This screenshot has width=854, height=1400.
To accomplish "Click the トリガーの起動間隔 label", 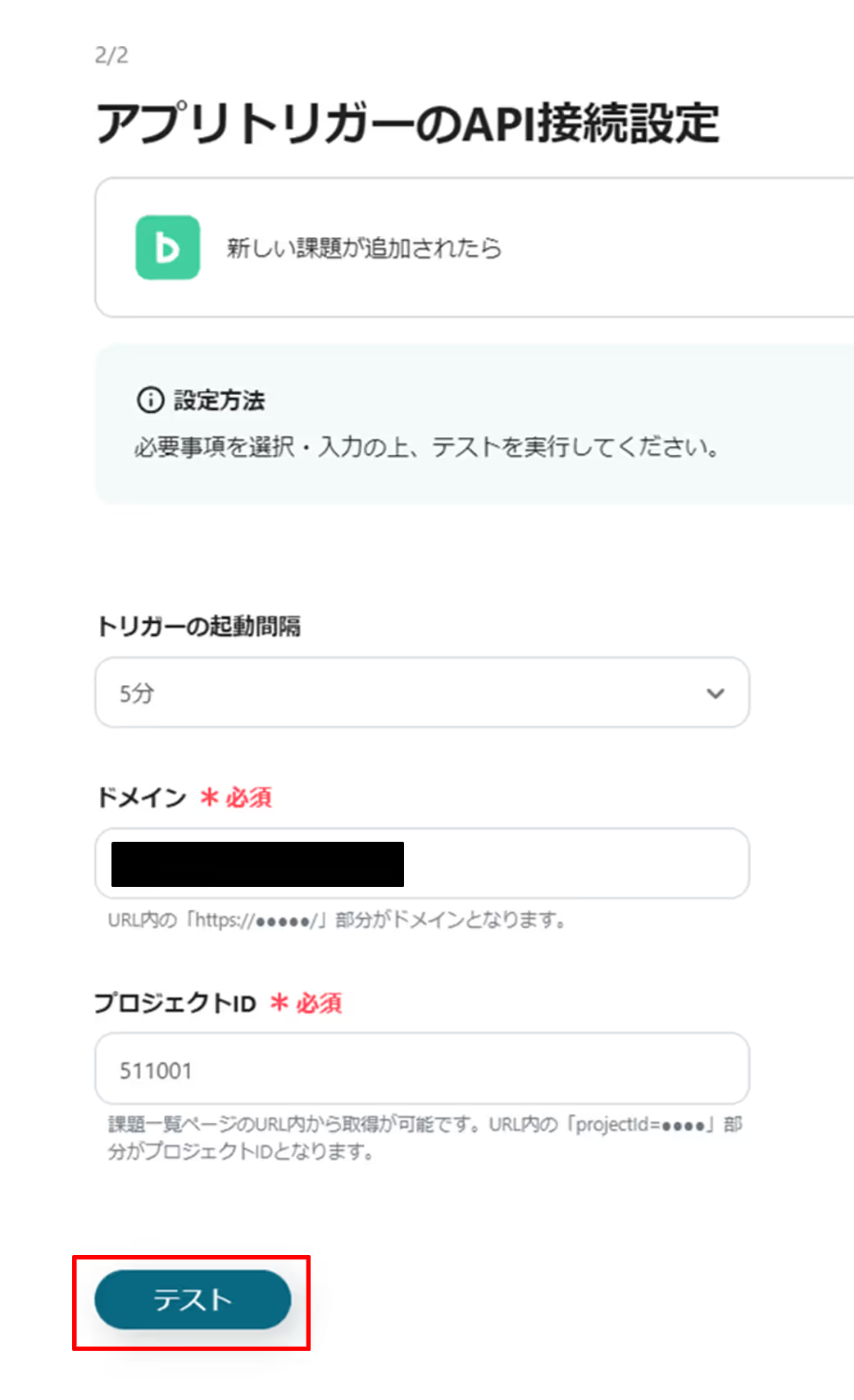I will point(198,626).
